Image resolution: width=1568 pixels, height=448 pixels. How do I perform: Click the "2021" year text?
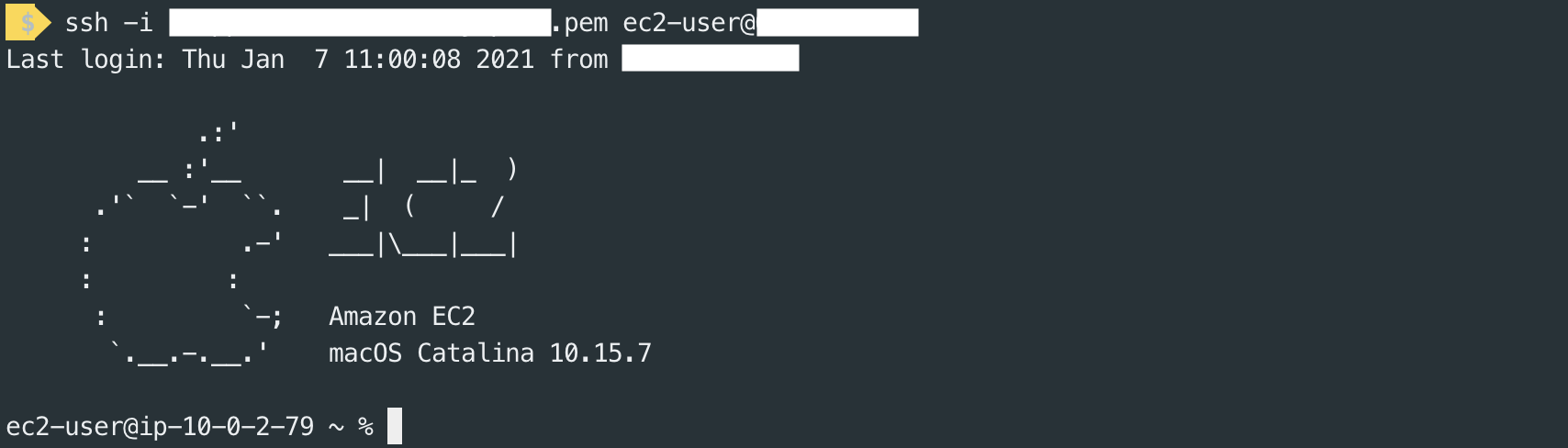click(505, 60)
